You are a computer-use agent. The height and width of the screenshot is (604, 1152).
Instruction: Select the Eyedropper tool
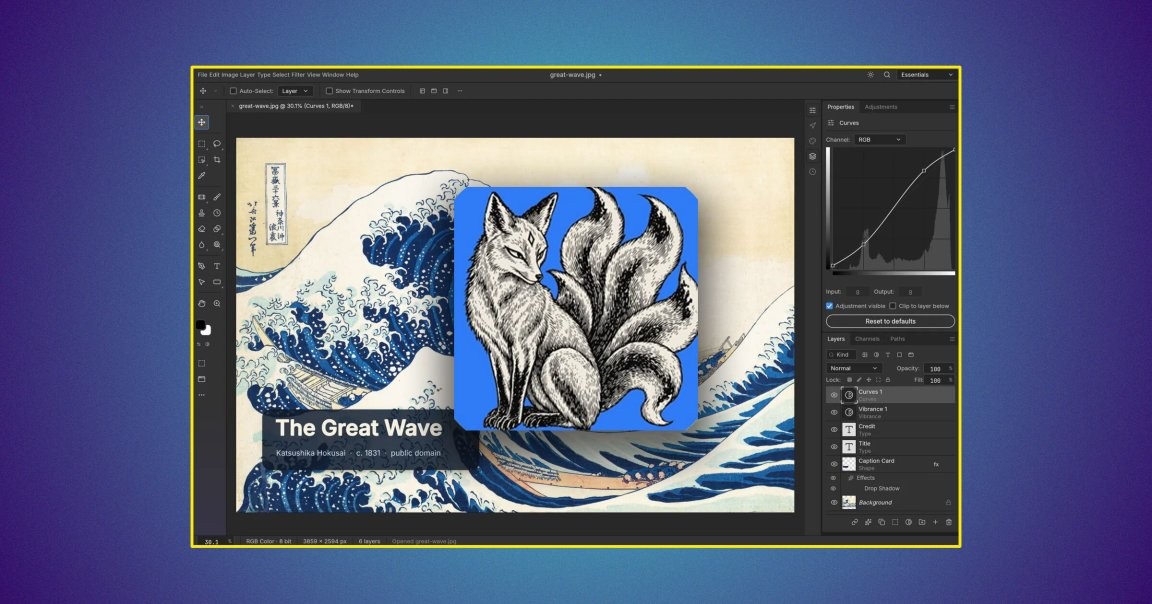coord(201,176)
